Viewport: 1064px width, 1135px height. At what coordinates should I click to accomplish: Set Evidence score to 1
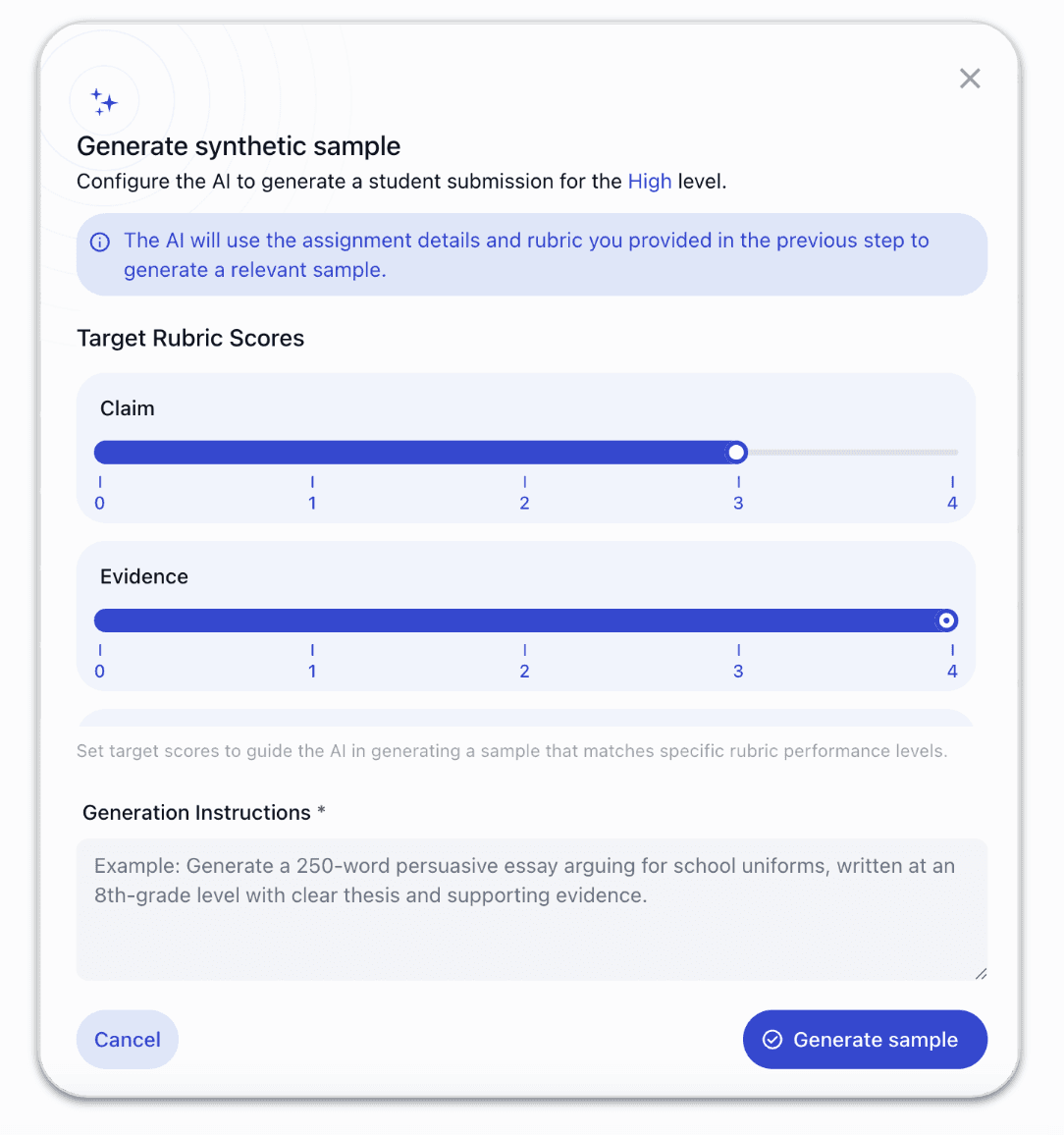tap(312, 621)
